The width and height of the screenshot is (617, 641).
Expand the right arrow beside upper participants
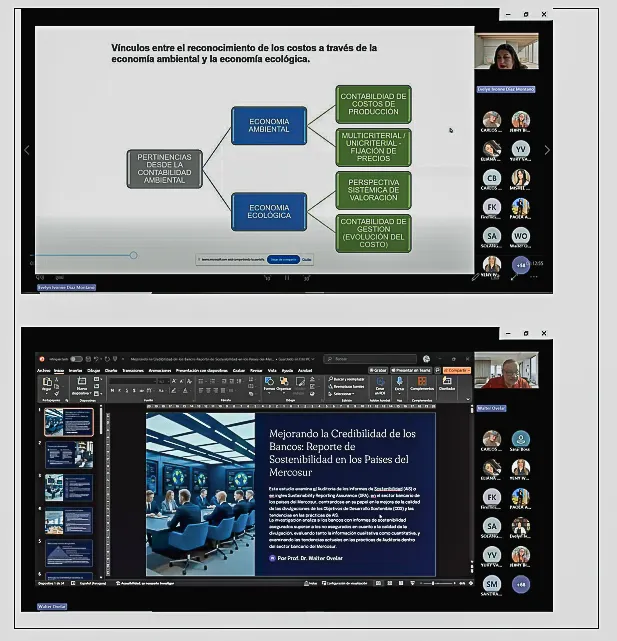[546, 150]
